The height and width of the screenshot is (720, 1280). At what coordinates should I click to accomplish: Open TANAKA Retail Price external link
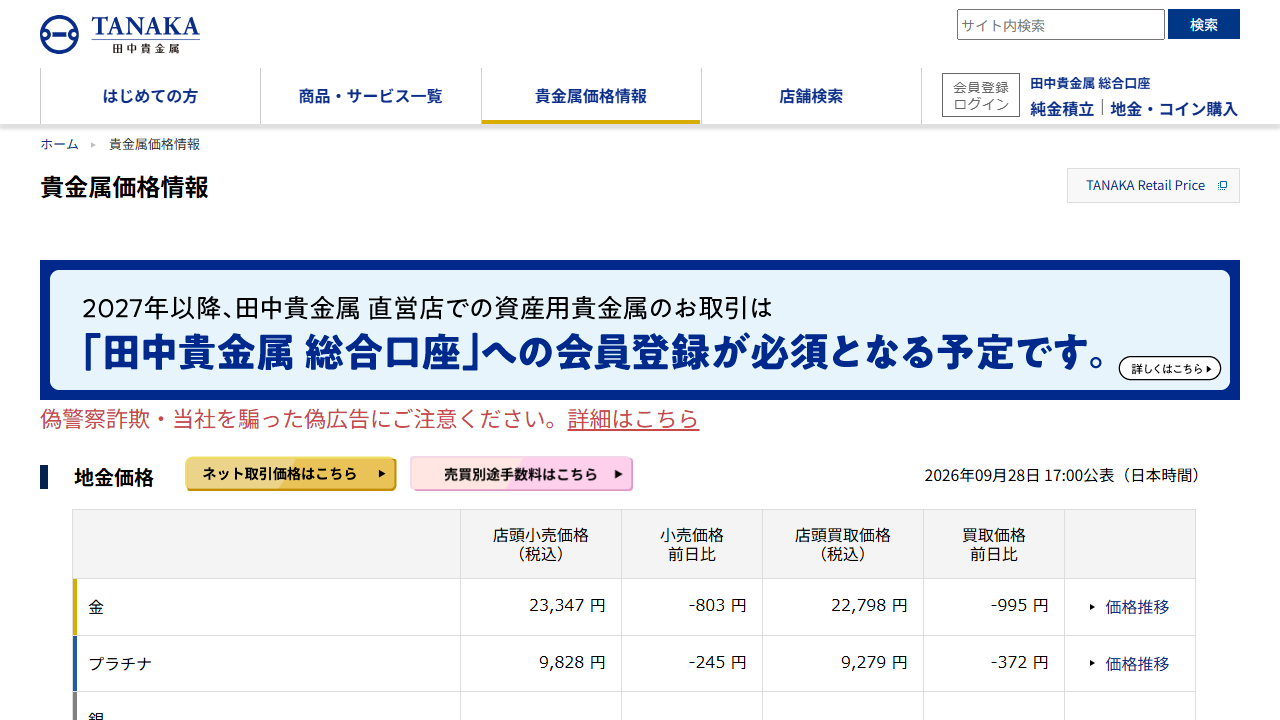click(x=1153, y=185)
